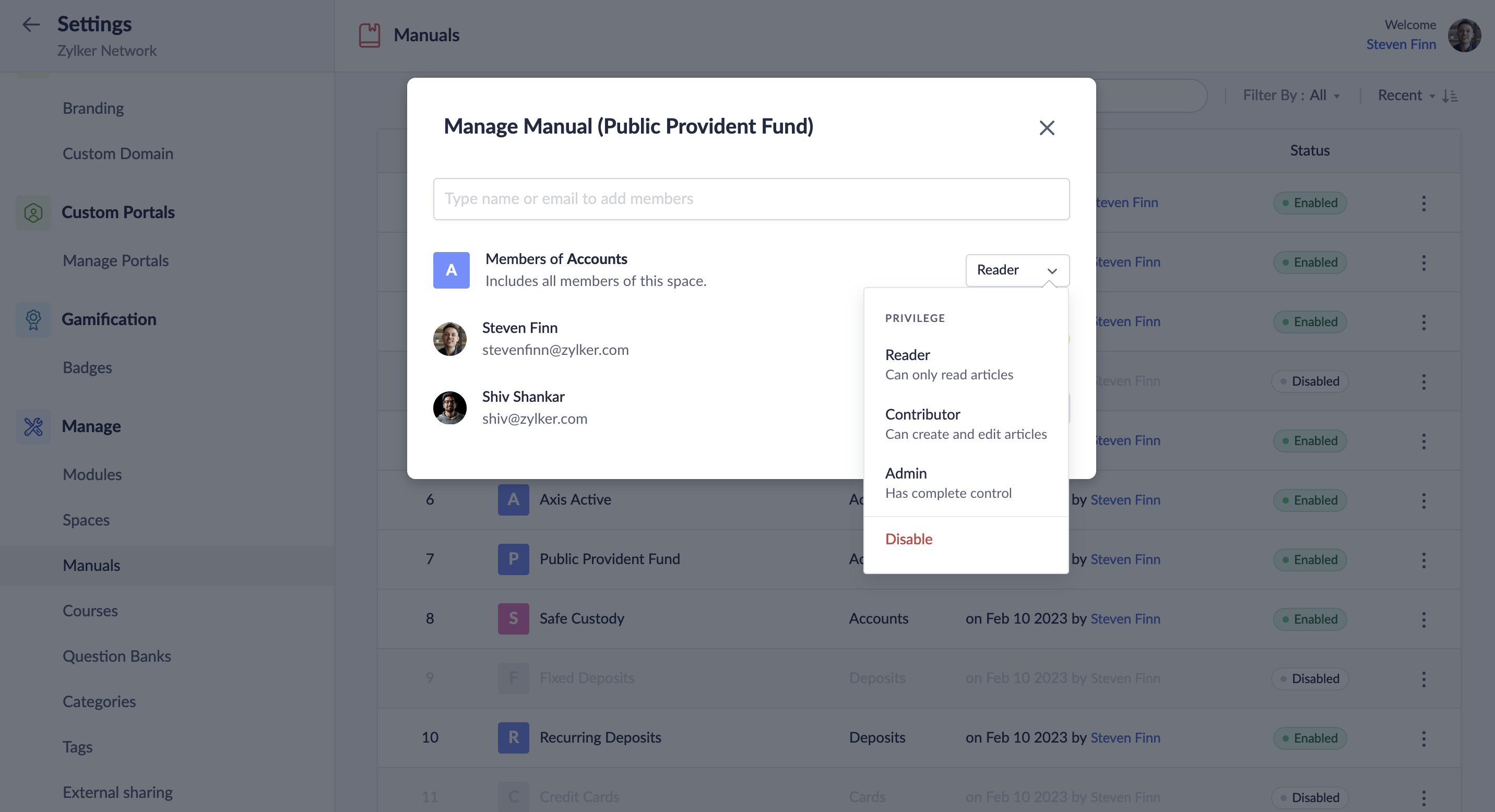Open the Filter By: All dropdown
1495x812 pixels.
(1291, 95)
